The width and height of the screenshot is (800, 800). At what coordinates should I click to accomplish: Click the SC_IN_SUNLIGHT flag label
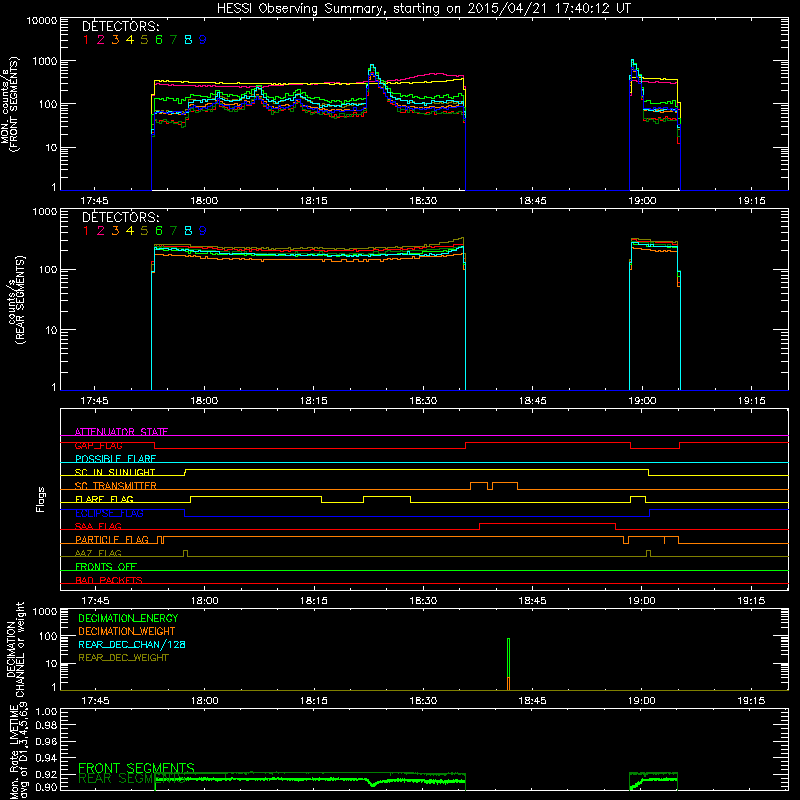coord(115,472)
